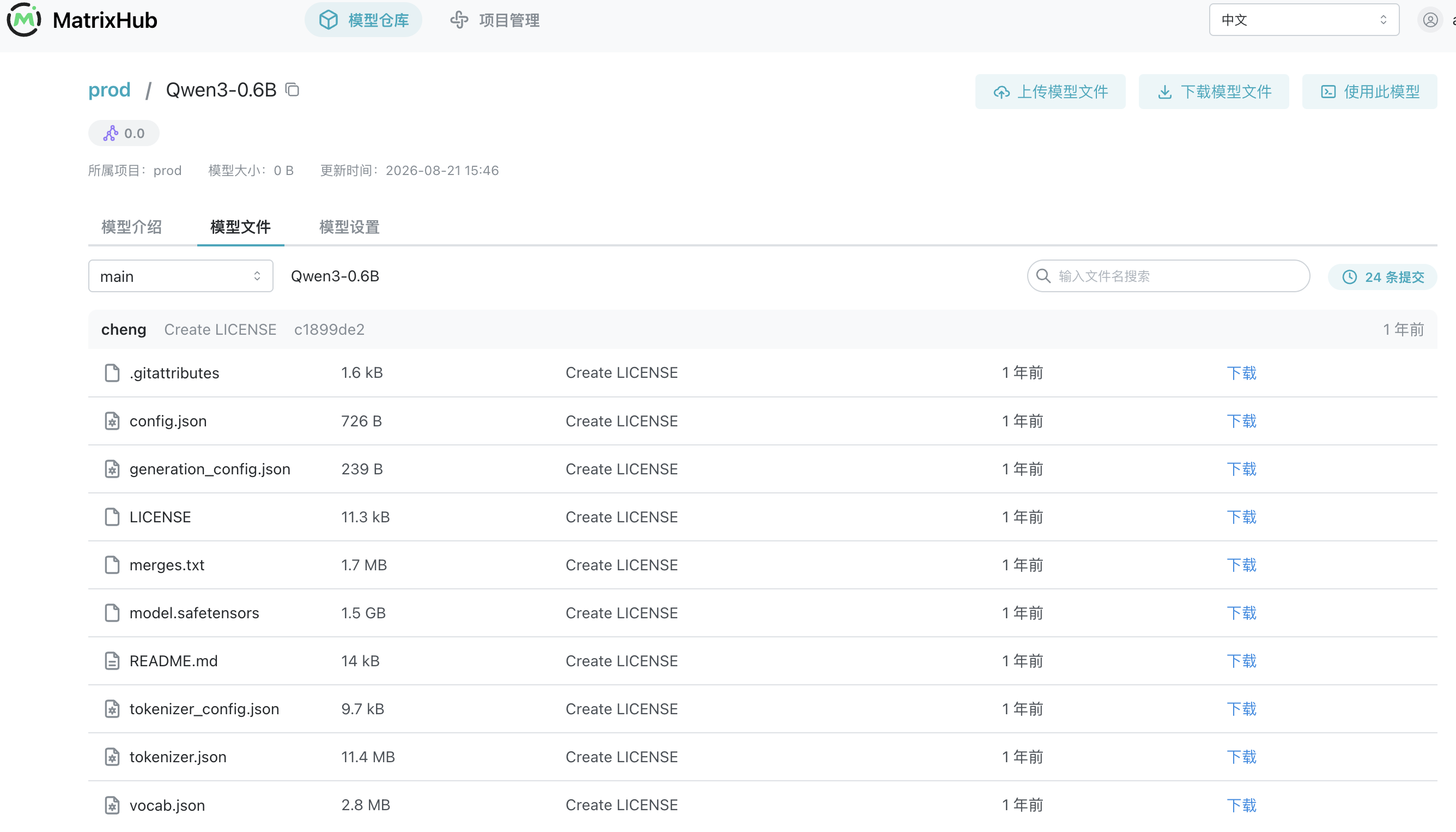Viewport: 1456px width, 832px height.
Task: Open the README.md file name
Action: (x=174, y=661)
